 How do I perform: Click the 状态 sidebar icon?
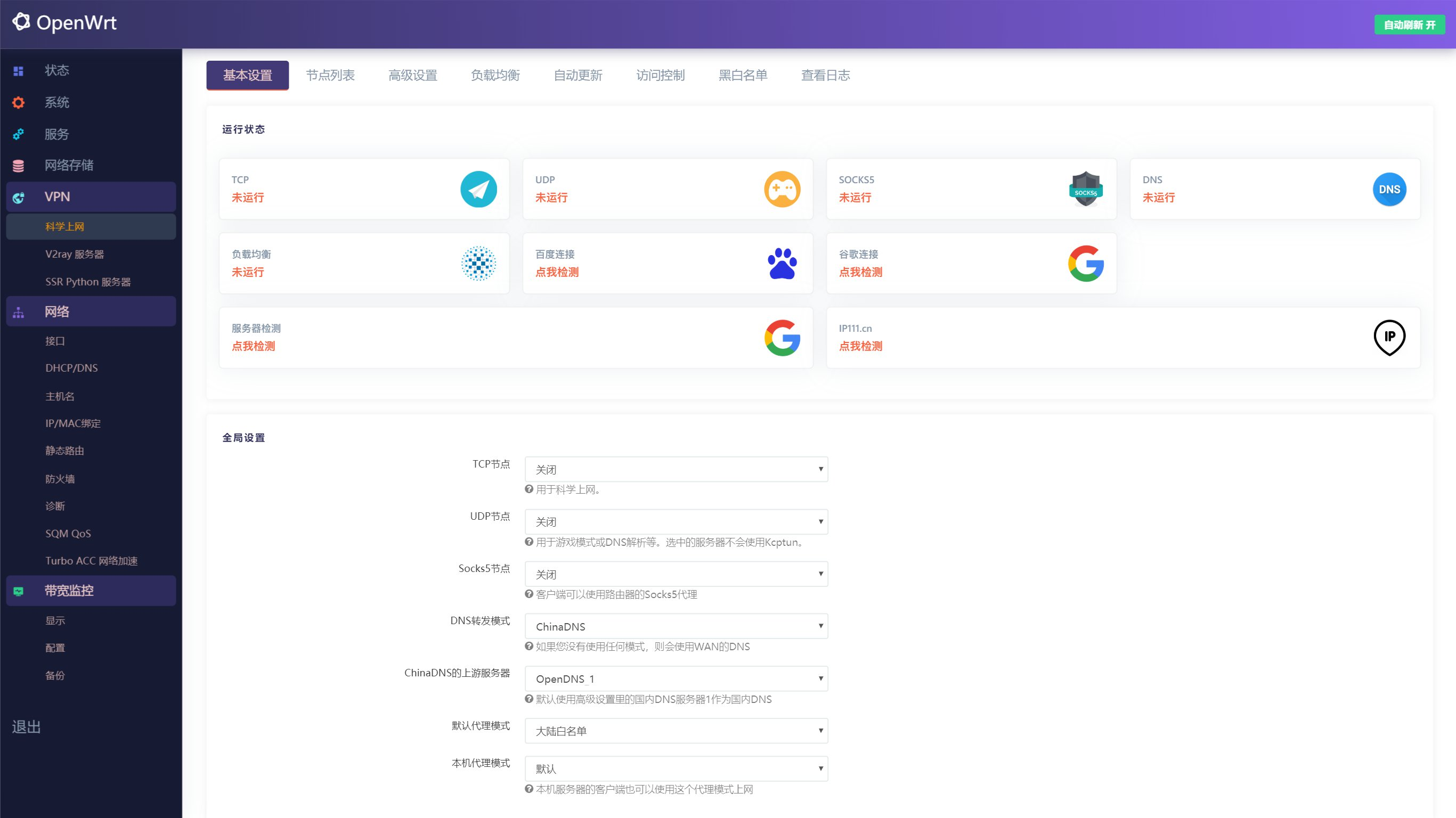tap(19, 71)
